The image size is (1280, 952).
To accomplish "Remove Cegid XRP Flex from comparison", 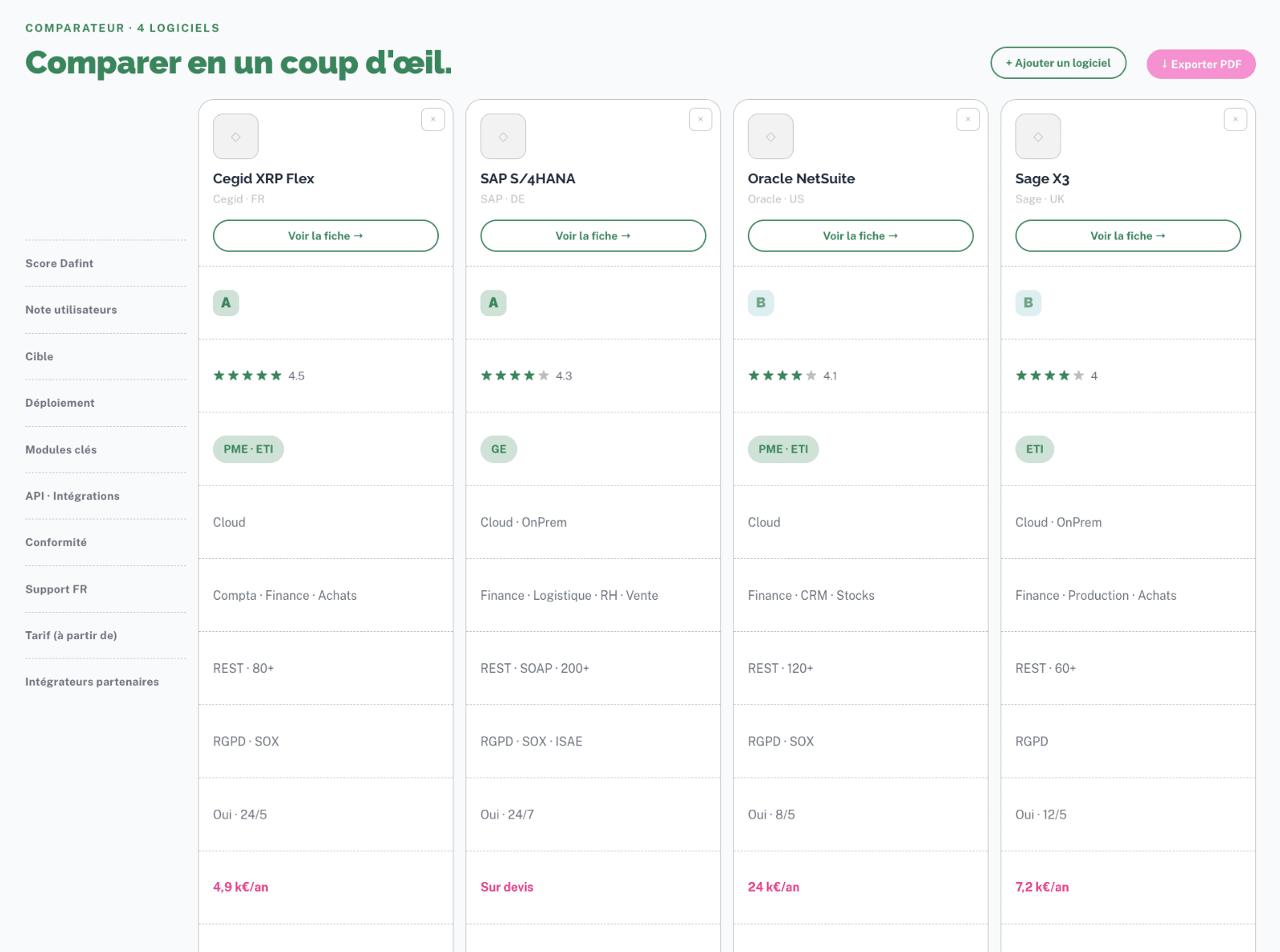I will 433,119.
